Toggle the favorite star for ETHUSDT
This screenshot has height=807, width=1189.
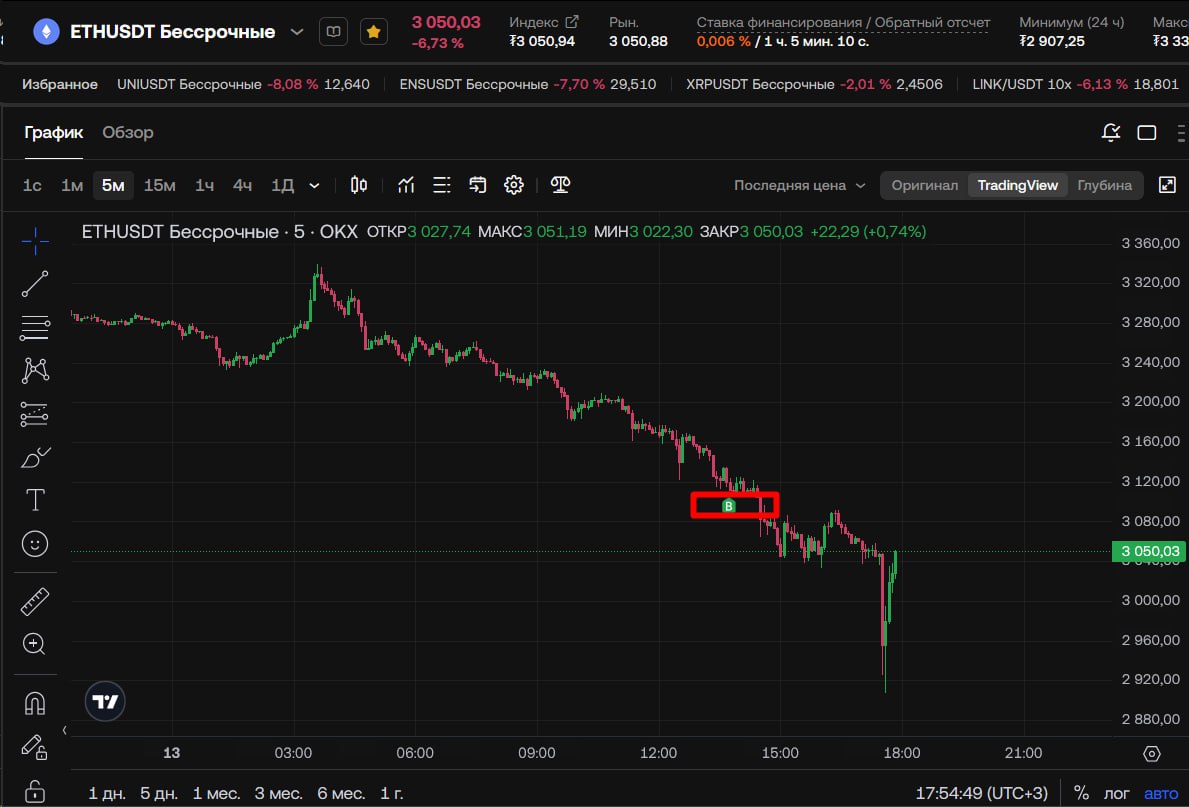click(374, 32)
